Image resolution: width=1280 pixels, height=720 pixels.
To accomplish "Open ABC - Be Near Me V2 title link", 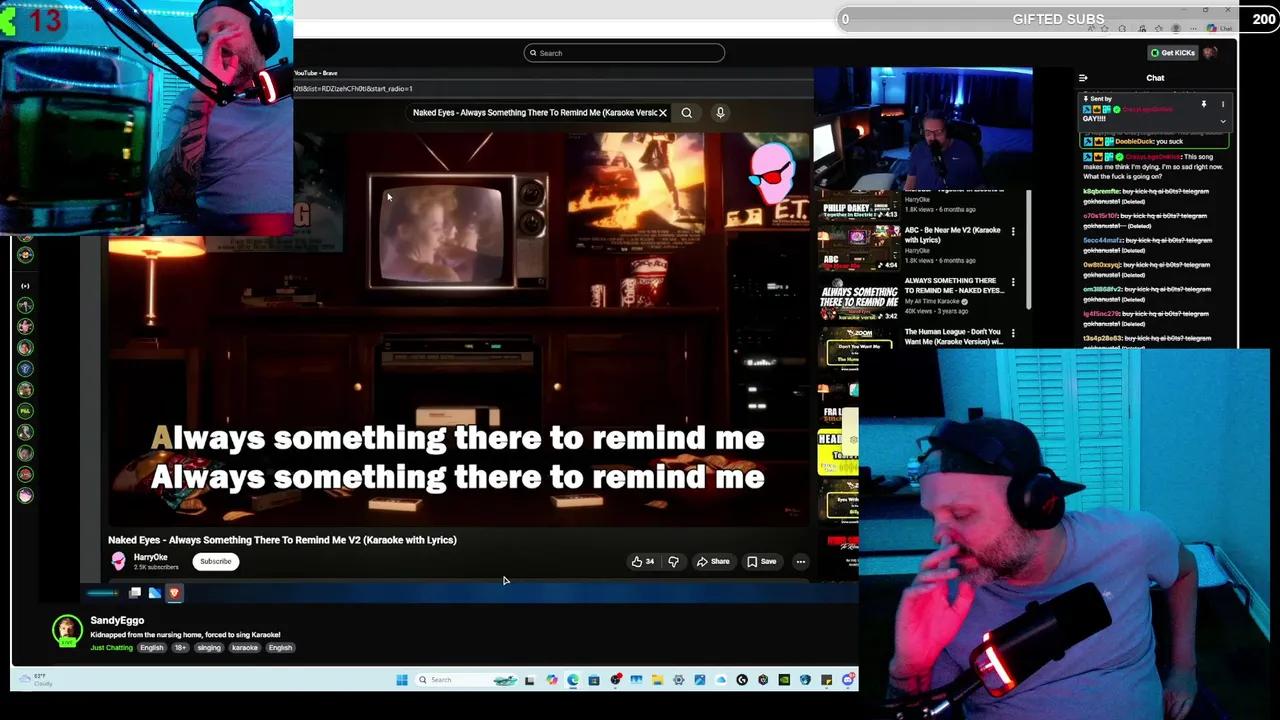I will click(x=953, y=235).
